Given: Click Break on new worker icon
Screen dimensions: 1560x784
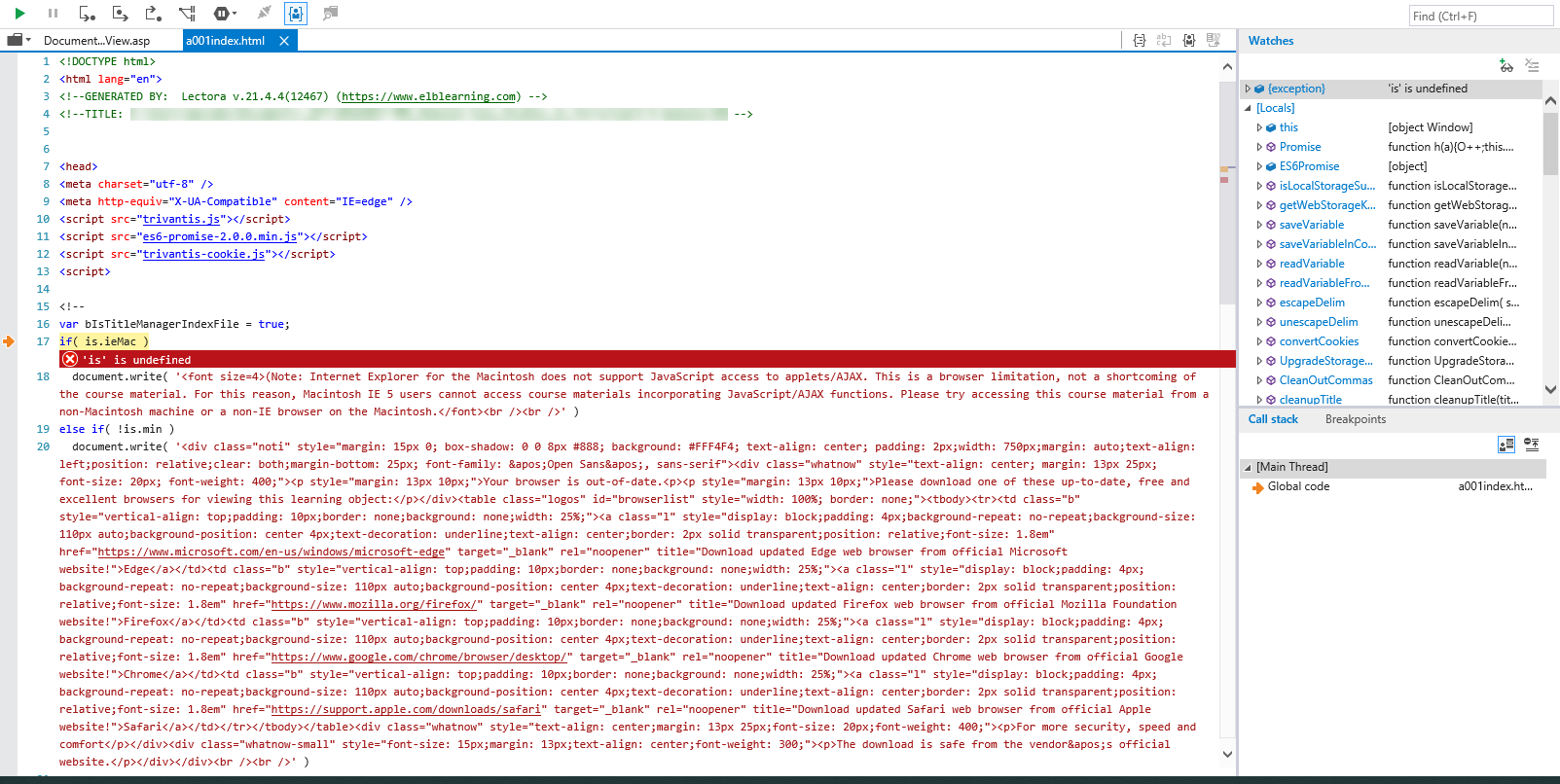Looking at the screenshot, I should (x=187, y=14).
